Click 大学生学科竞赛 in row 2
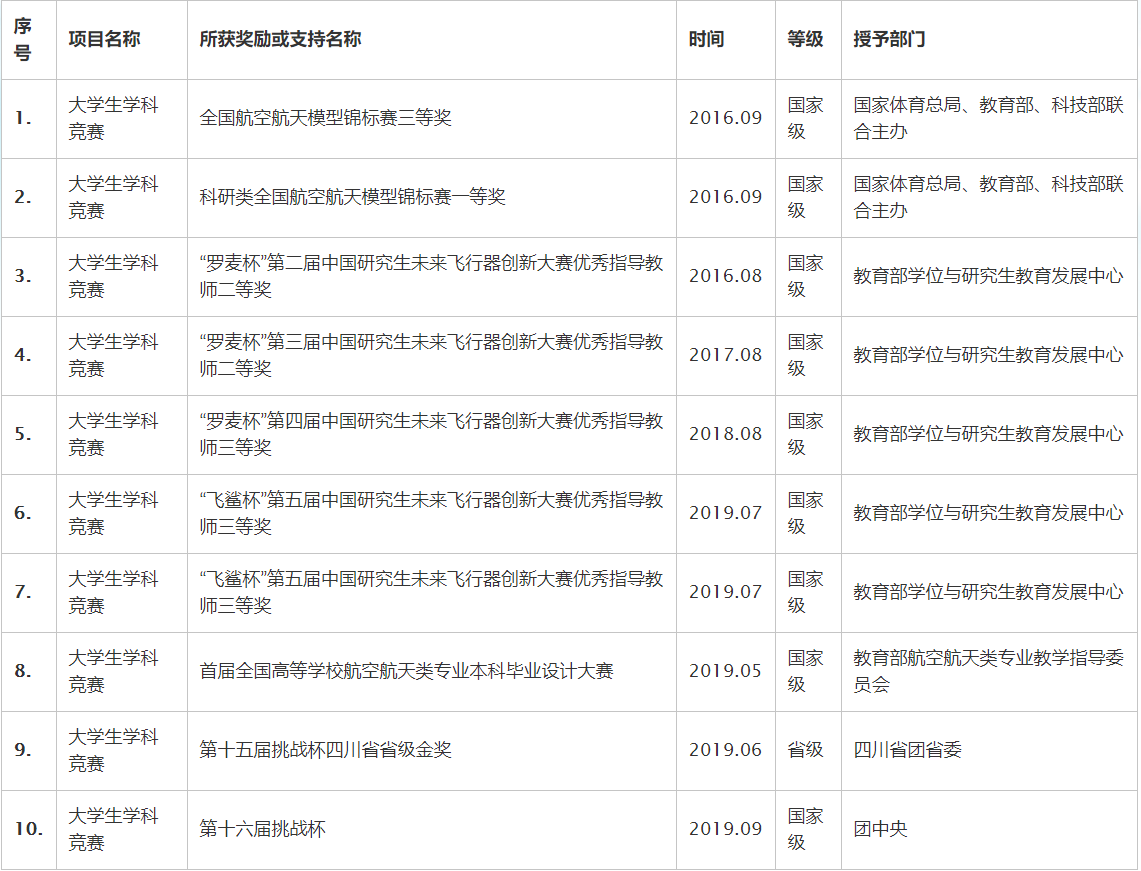 [122, 198]
